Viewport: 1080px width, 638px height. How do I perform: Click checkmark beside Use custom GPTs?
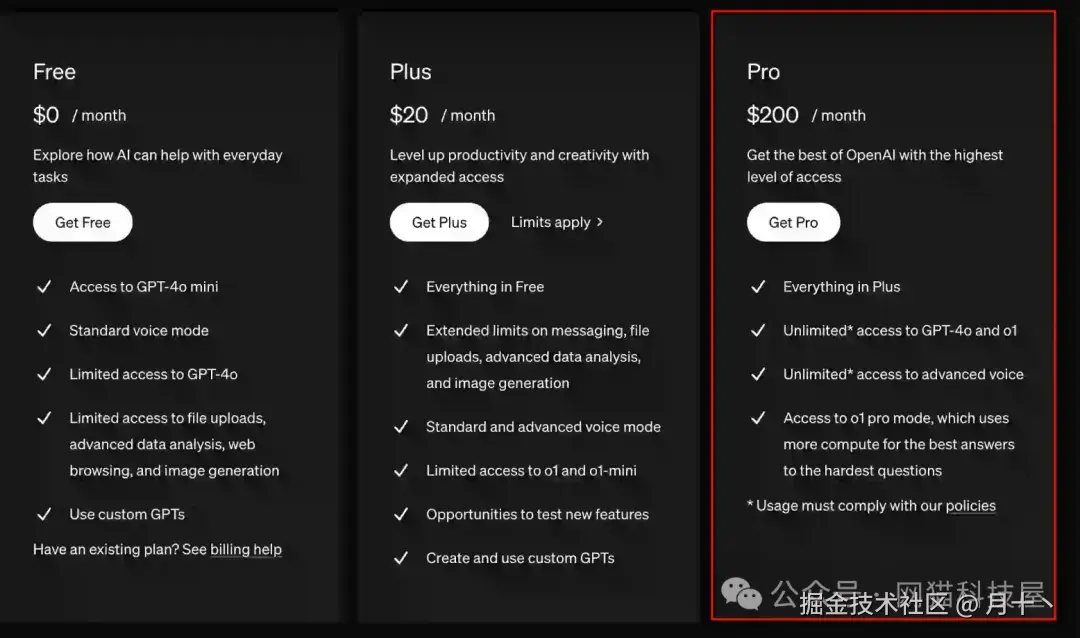click(44, 514)
